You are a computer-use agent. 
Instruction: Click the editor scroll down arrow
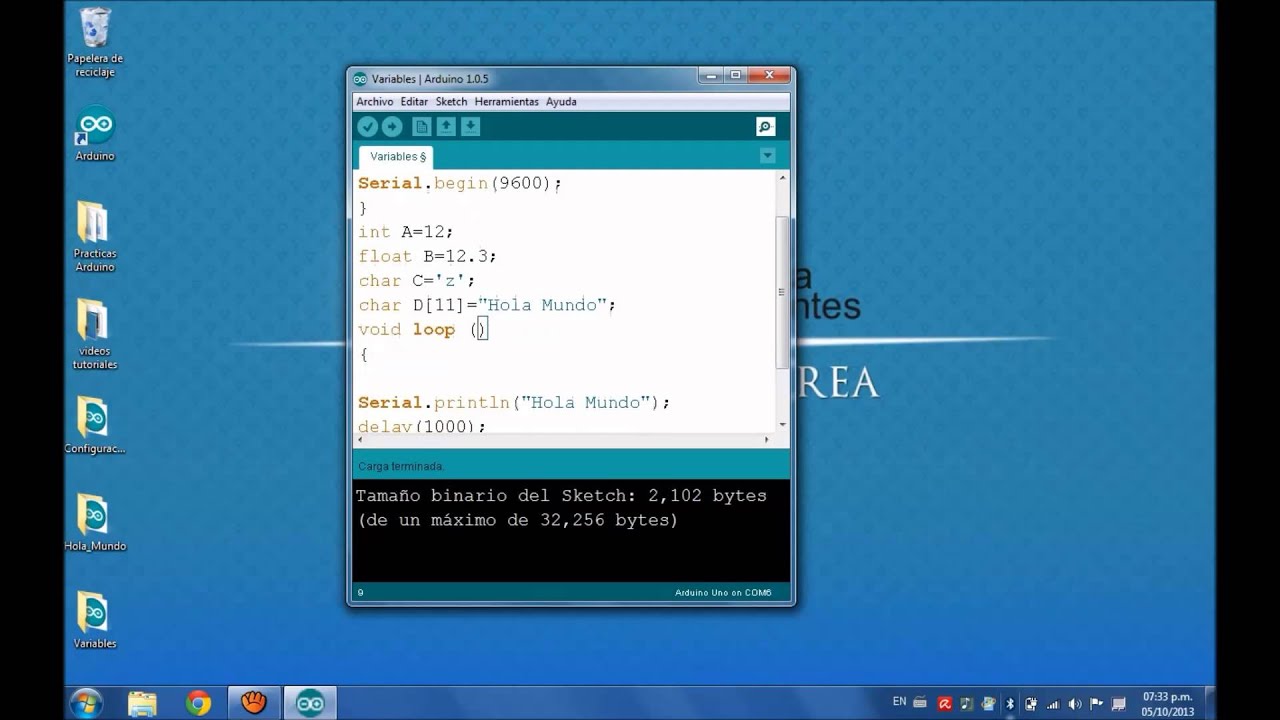point(782,425)
